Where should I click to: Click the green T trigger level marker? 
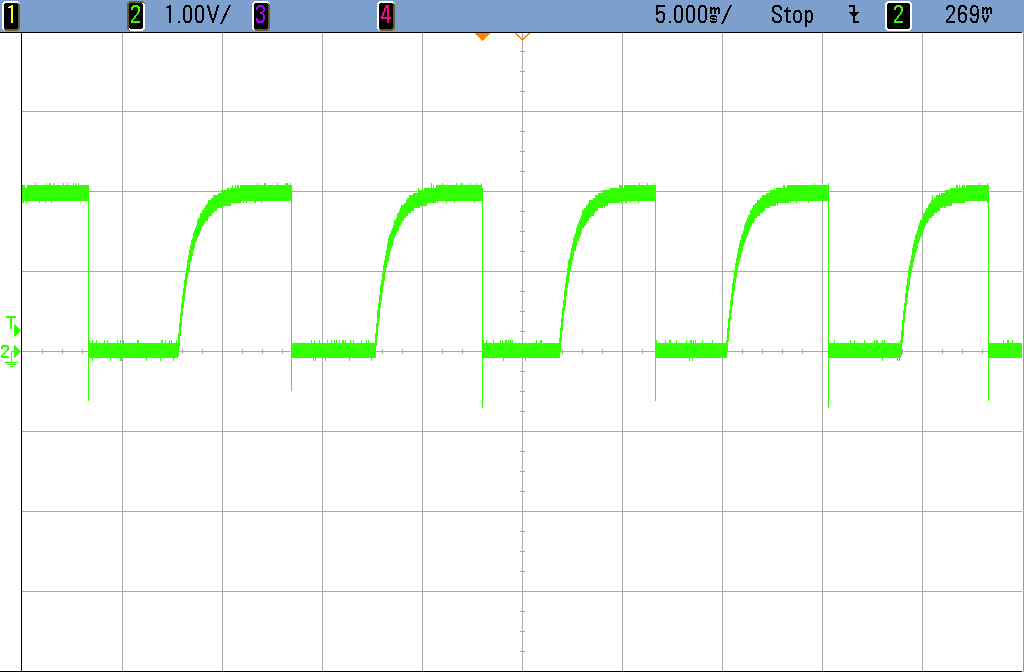click(x=12, y=325)
